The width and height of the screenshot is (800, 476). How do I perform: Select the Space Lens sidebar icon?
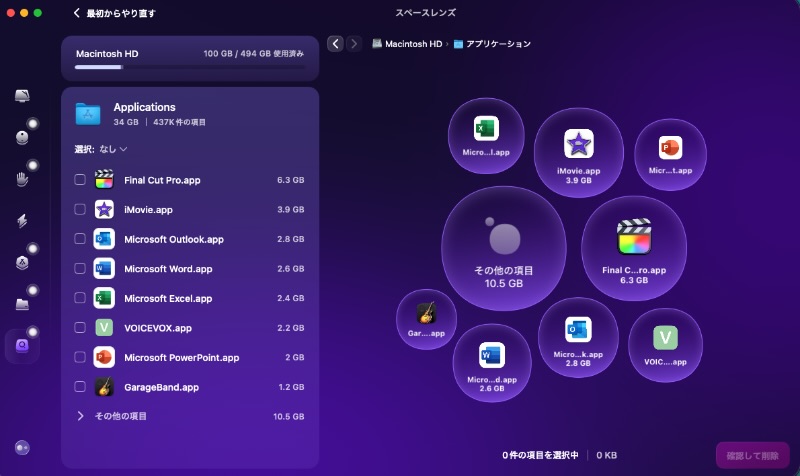(22, 346)
